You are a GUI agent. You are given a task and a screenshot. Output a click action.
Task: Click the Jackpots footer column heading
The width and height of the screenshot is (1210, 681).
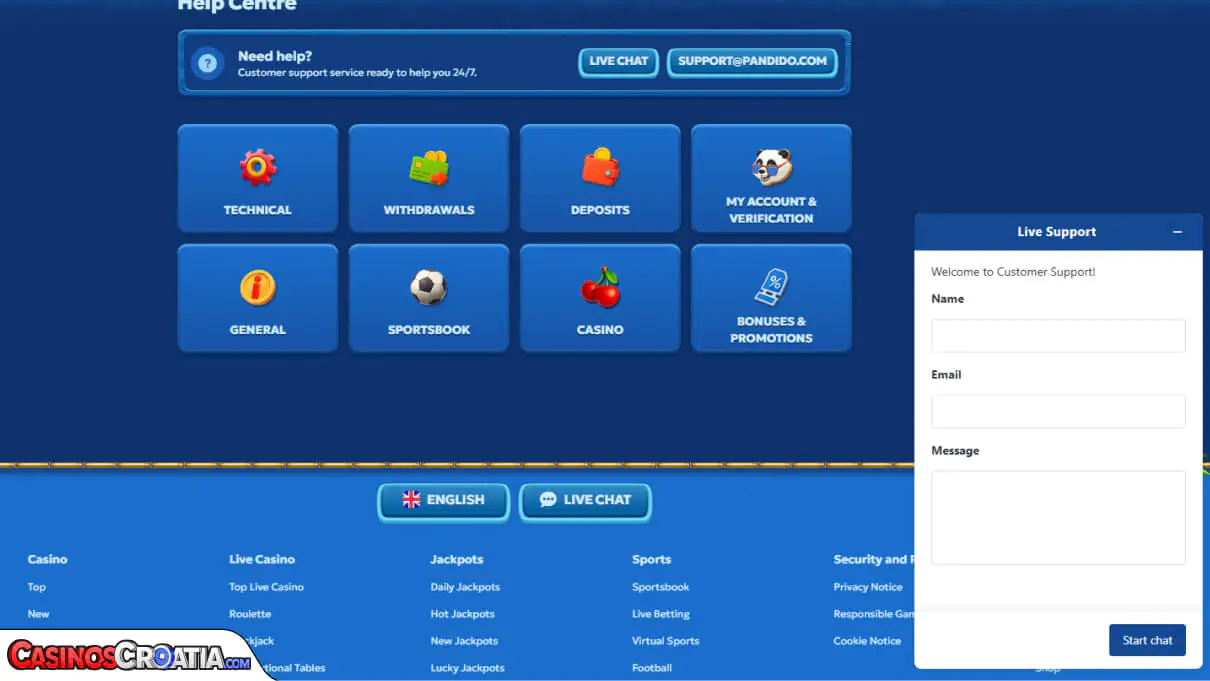[457, 560]
